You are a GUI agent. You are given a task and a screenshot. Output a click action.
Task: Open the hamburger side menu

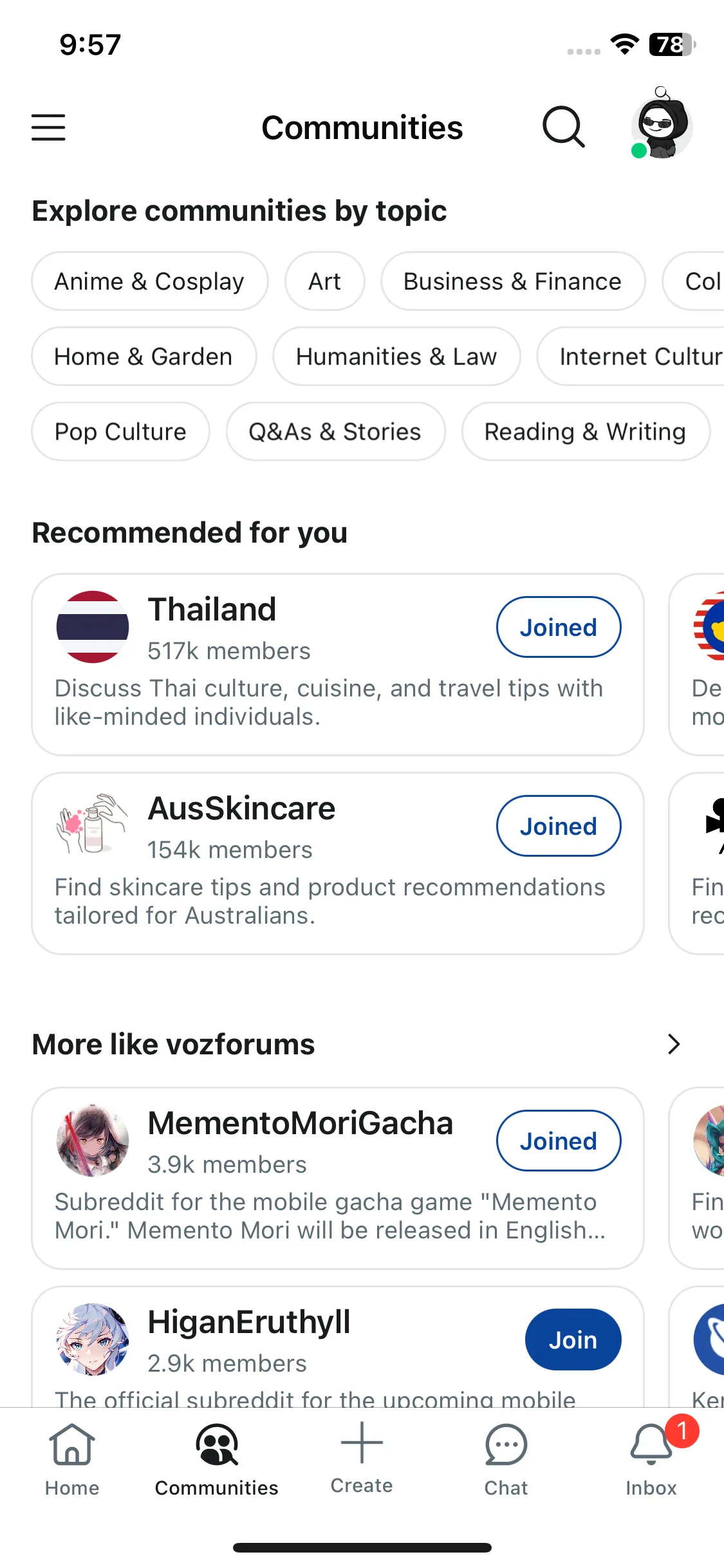click(x=48, y=127)
